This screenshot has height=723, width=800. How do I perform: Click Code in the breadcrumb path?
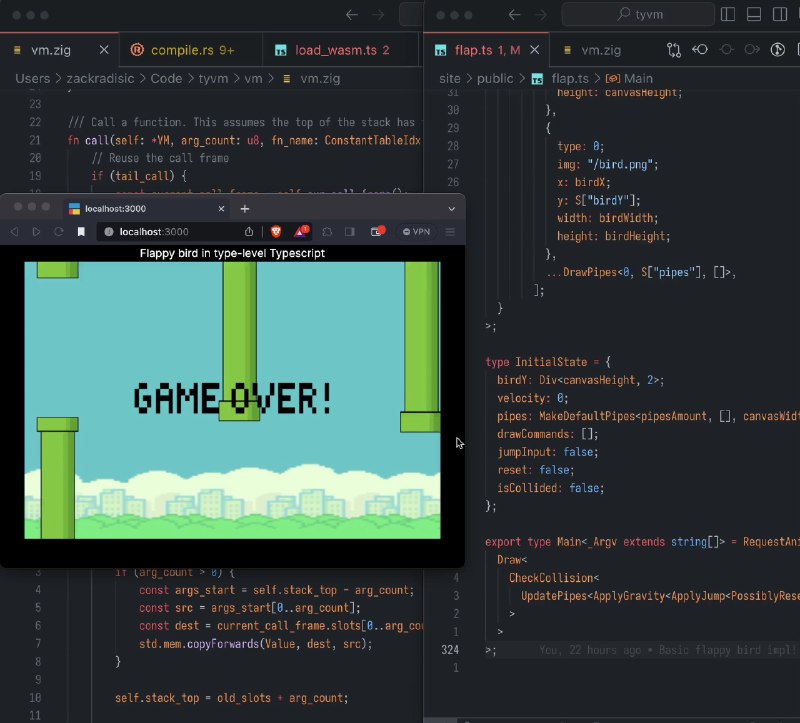166,79
